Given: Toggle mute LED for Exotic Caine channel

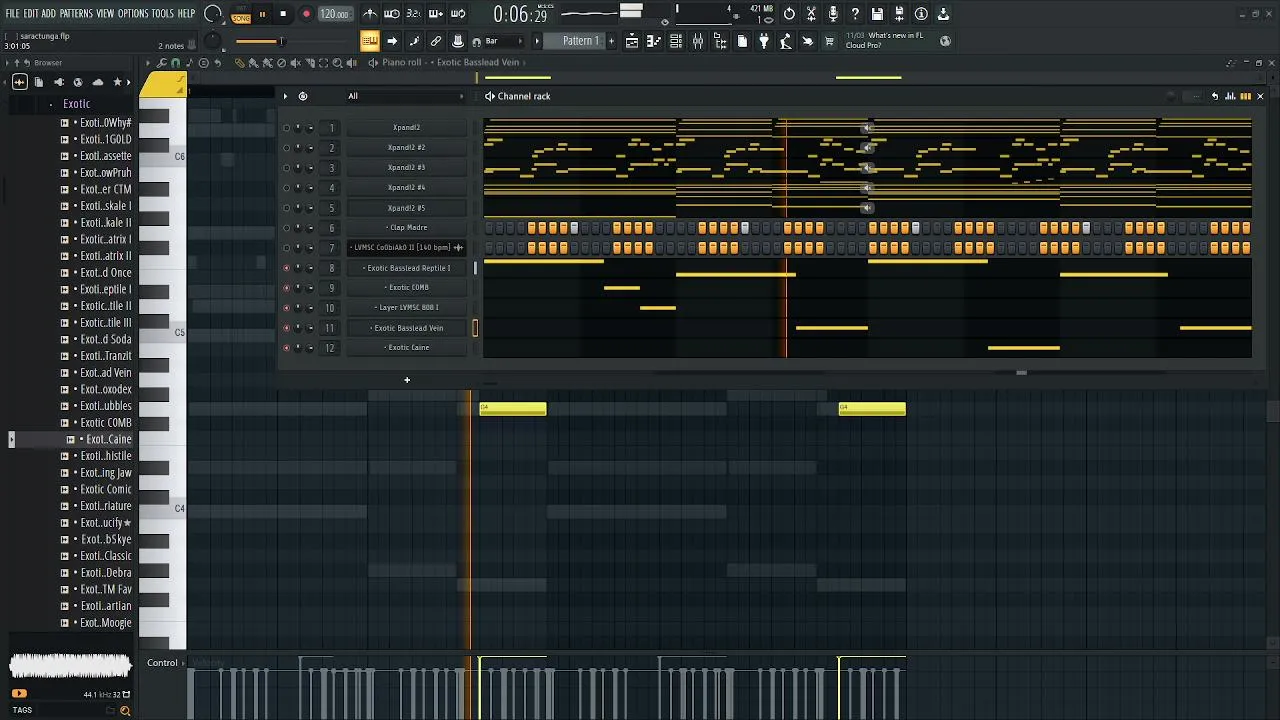Looking at the screenshot, I should click(287, 348).
